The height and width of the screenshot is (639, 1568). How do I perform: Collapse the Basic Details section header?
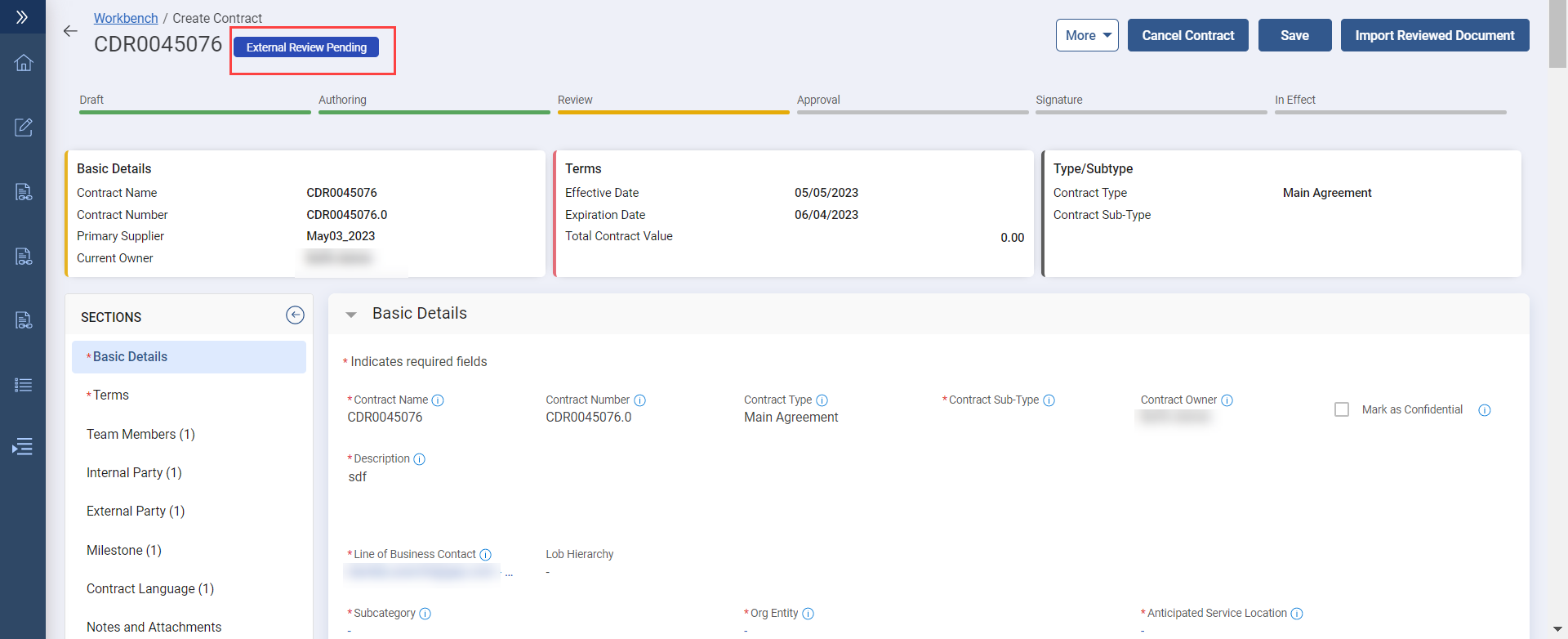click(351, 315)
